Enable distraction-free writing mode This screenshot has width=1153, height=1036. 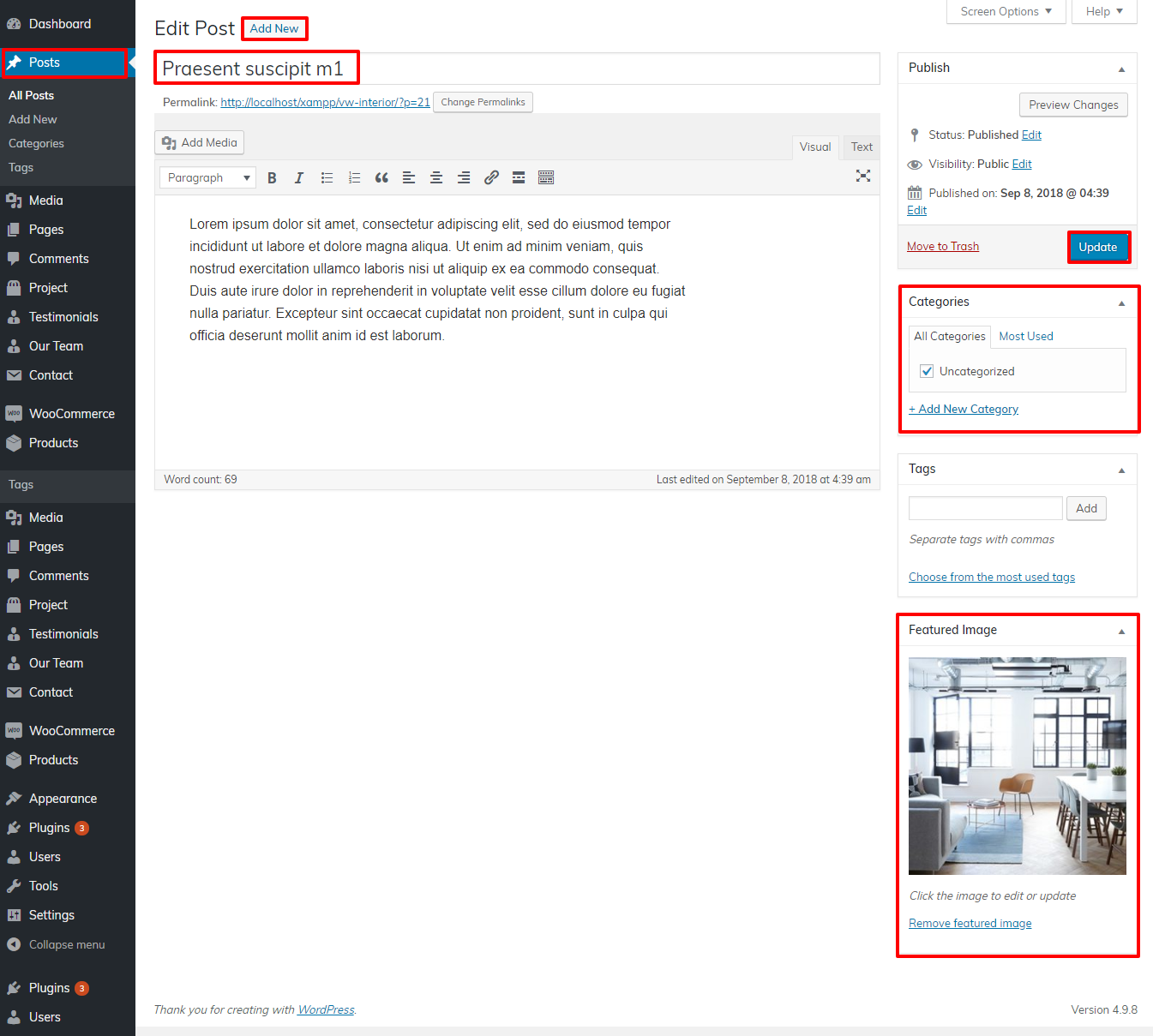[863, 176]
